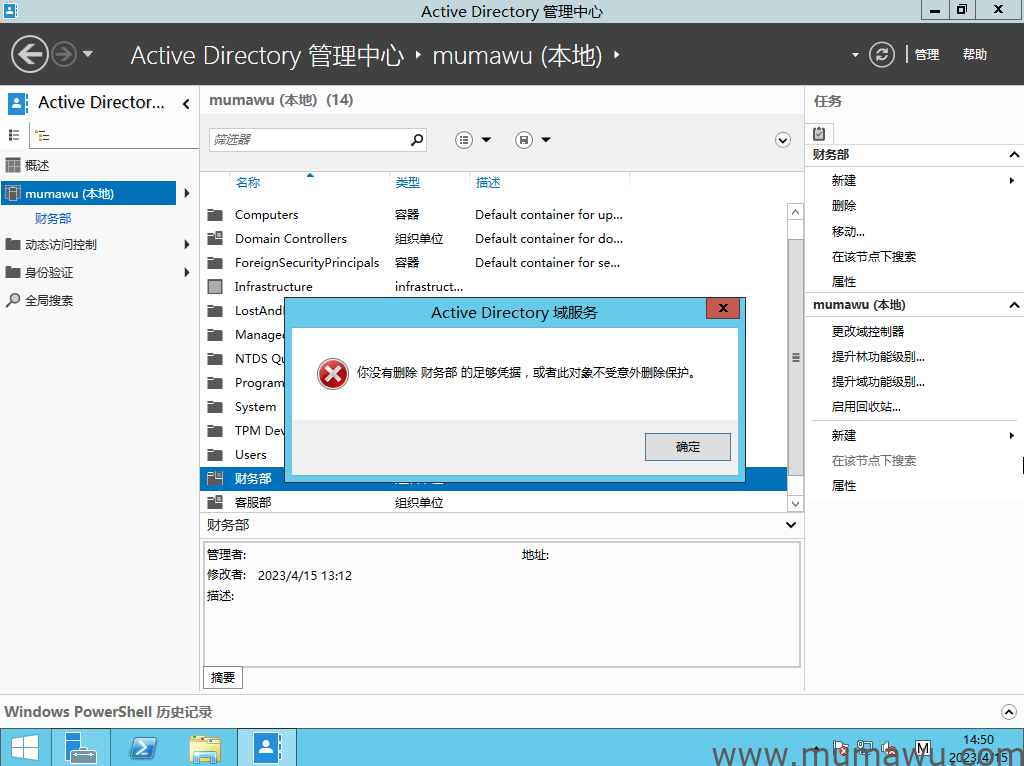Collapse the left navigation pane
The height and width of the screenshot is (766, 1024).
click(186, 104)
